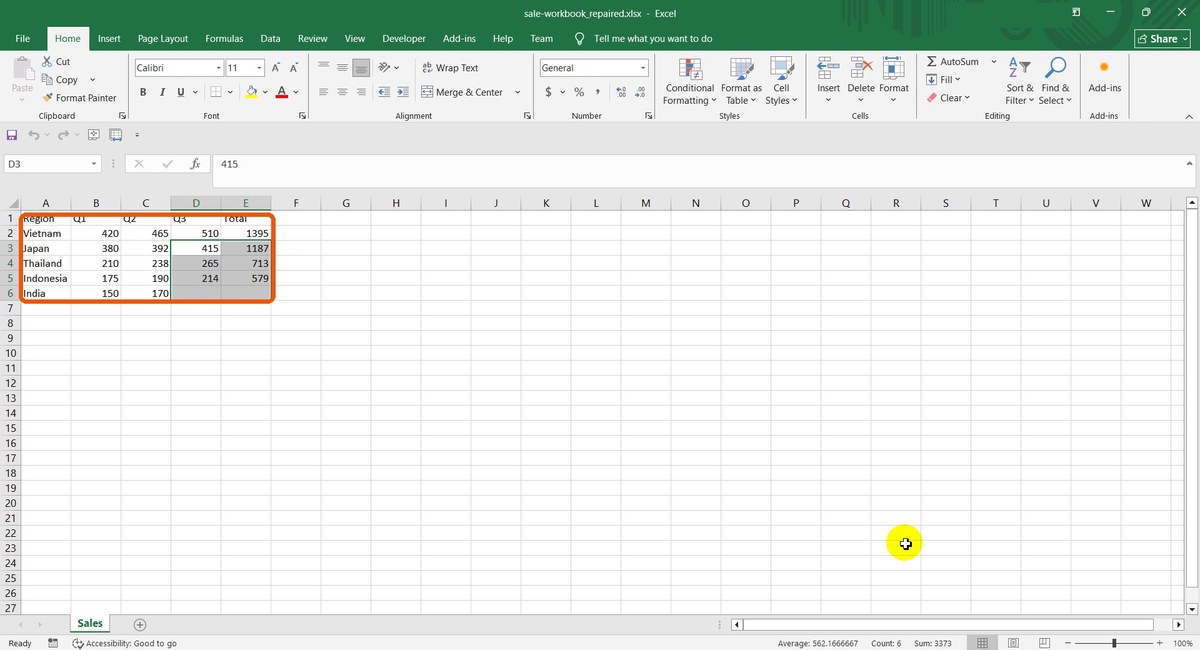Open Sort & Filter menu
Image resolution: width=1200 pixels, height=650 pixels.
1020,81
